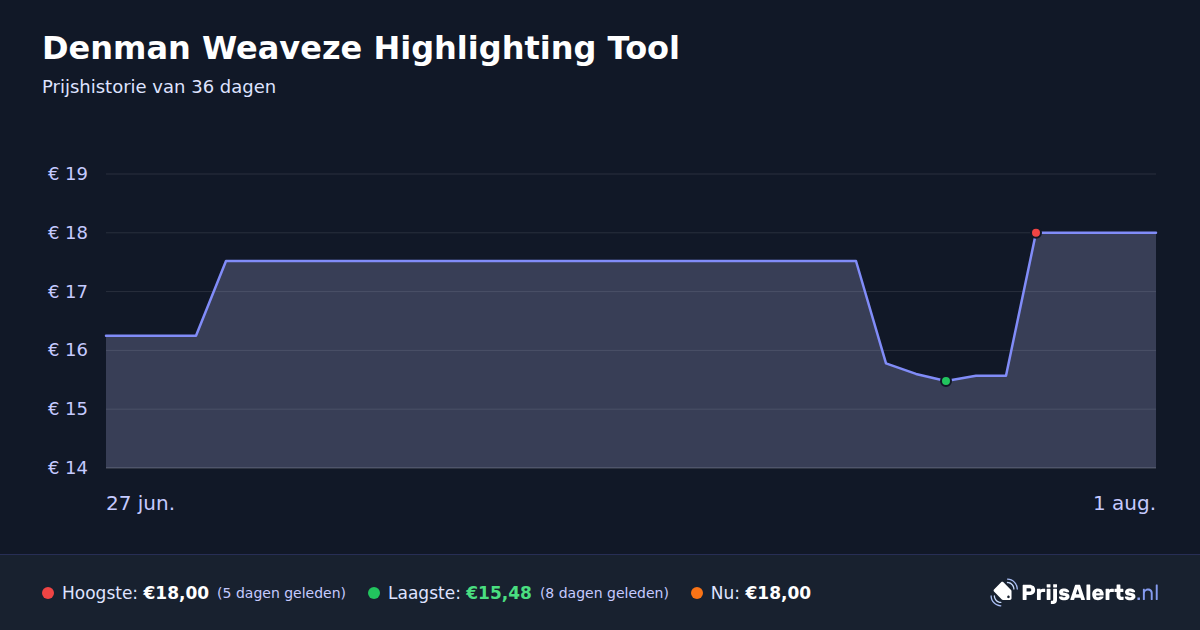This screenshot has width=1200, height=630.
Task: Click the 1 aug. end date label
Action: pyautogui.click(x=1124, y=503)
